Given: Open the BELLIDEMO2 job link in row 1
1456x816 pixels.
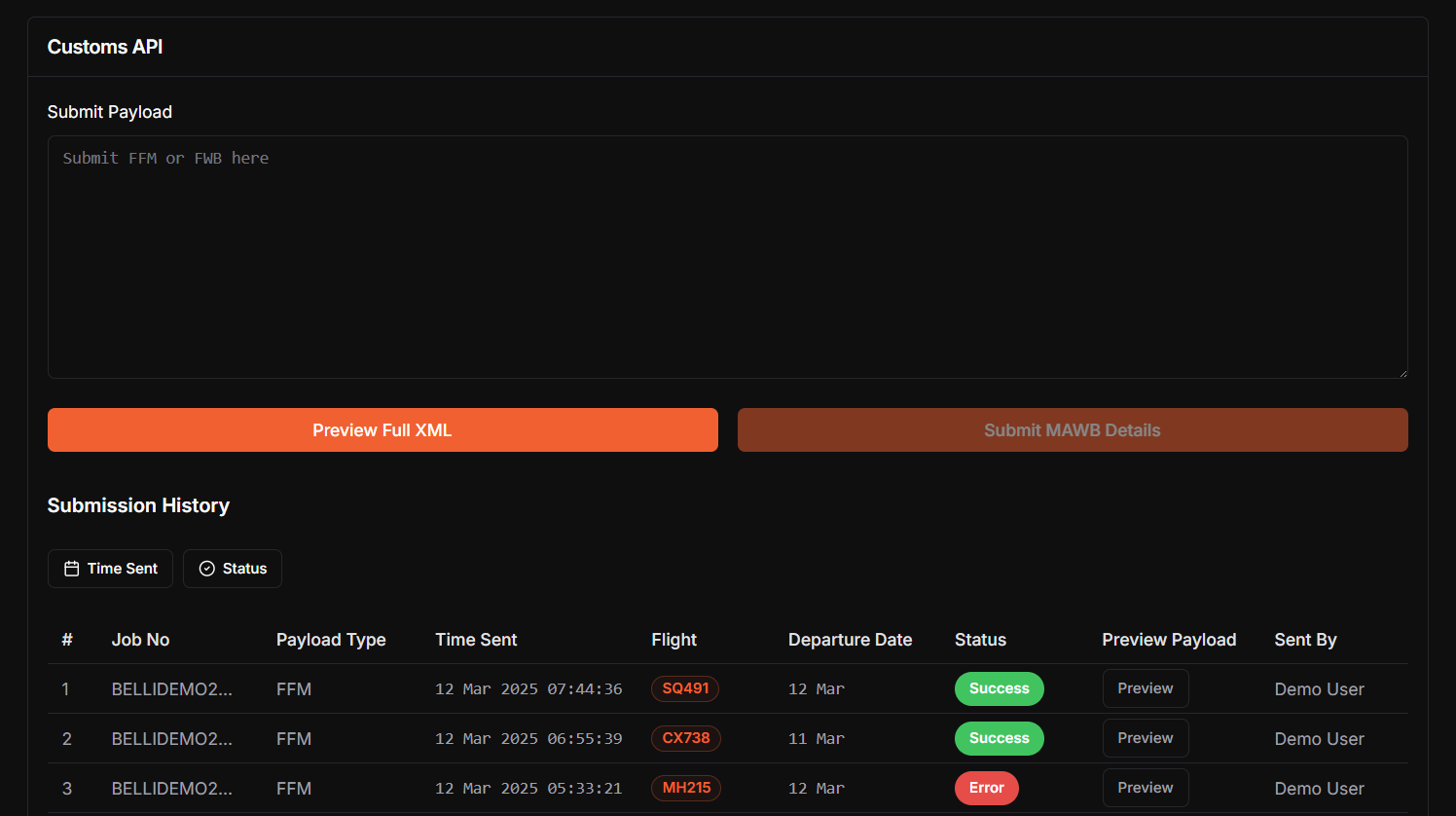Looking at the screenshot, I should [171, 688].
